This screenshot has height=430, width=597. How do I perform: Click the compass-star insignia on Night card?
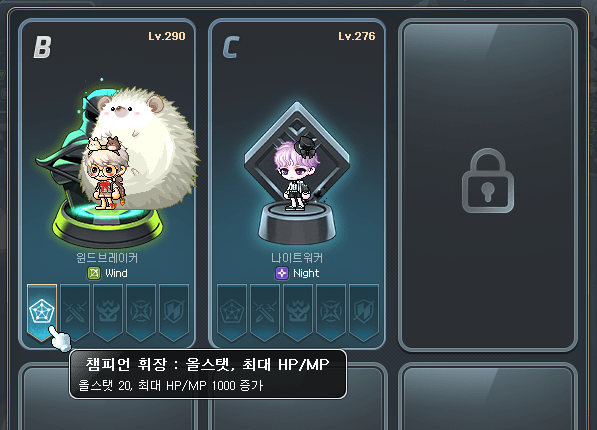[331, 312]
